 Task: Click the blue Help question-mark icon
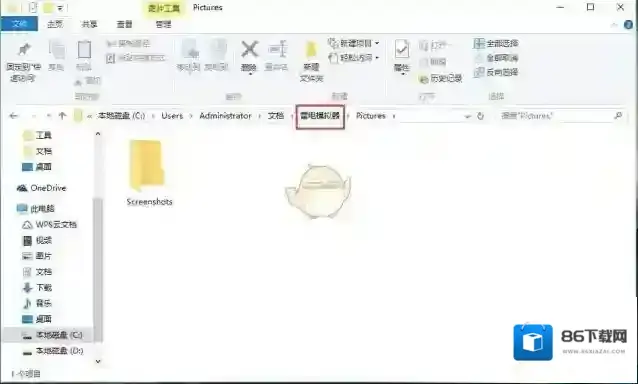pos(629,25)
